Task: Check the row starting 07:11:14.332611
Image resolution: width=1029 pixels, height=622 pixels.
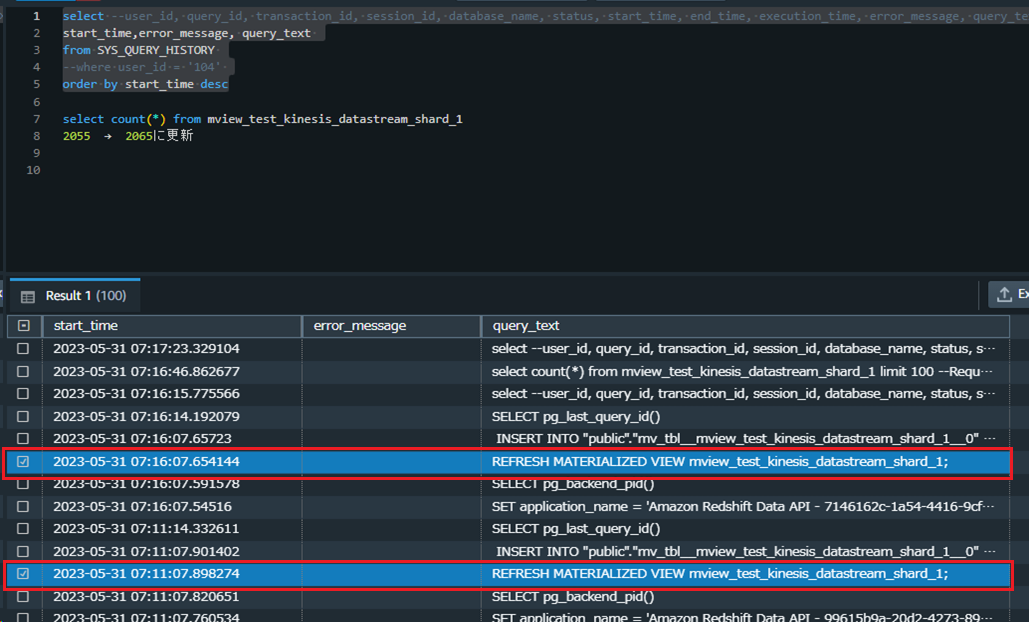Action: click(x=23, y=528)
